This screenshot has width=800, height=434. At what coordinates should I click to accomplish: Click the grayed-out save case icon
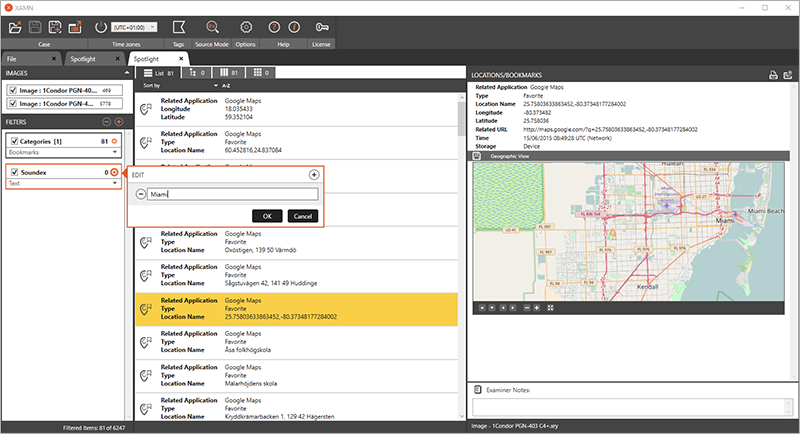coord(35,27)
